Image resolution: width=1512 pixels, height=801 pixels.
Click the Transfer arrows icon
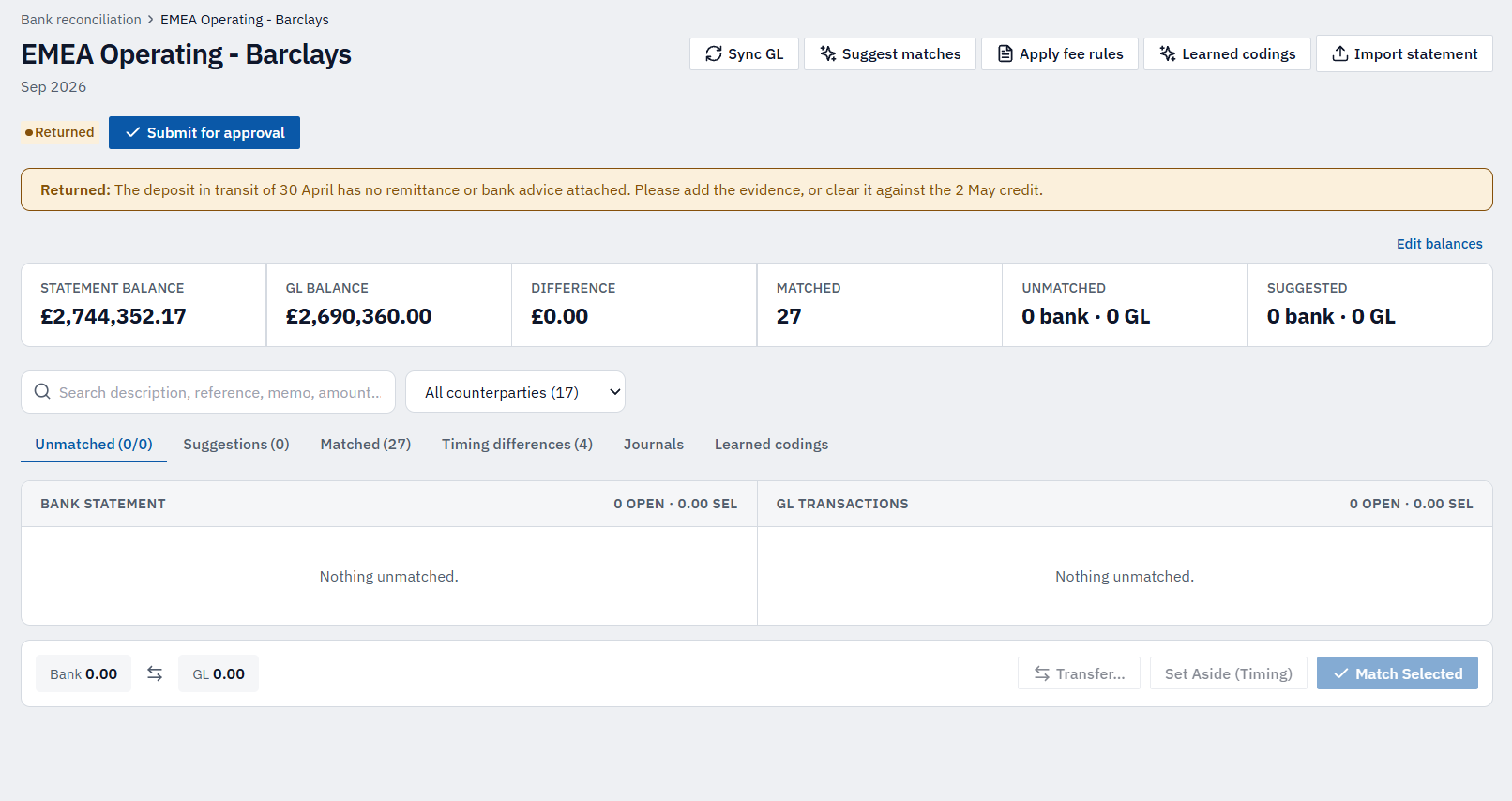coord(1042,673)
